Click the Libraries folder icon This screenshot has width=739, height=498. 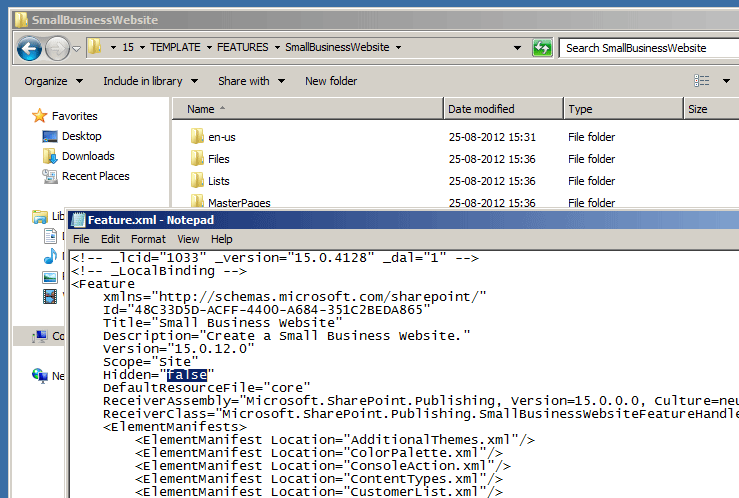point(40,217)
